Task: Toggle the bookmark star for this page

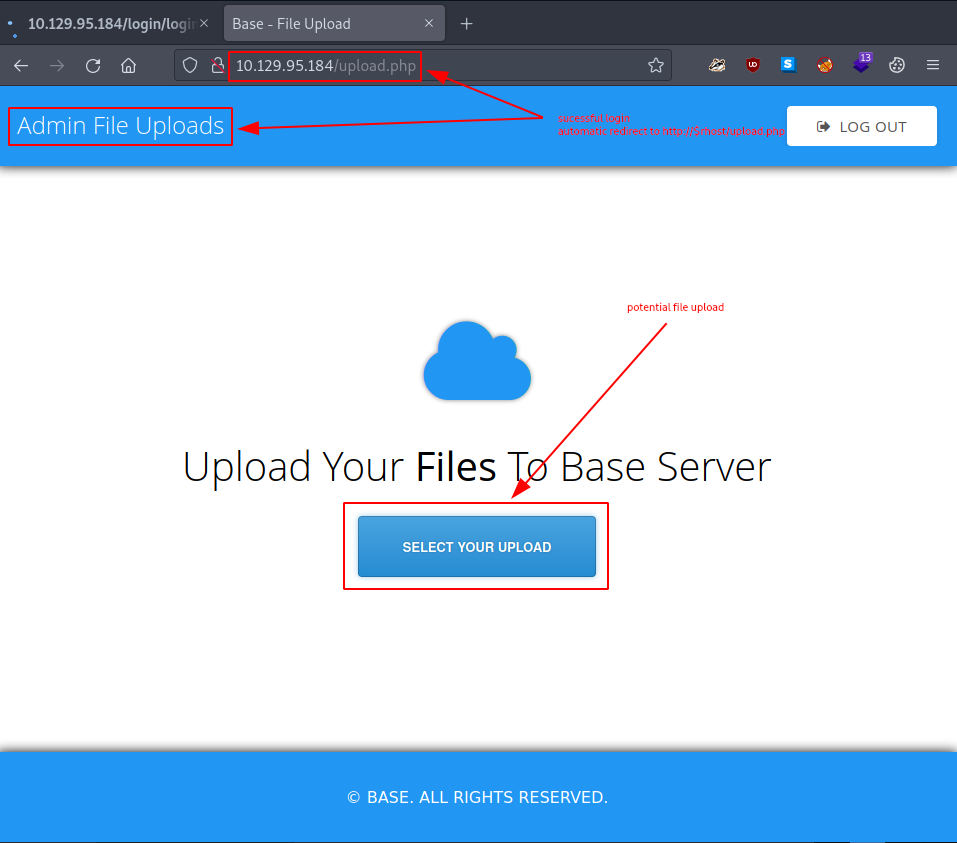Action: pyautogui.click(x=656, y=65)
